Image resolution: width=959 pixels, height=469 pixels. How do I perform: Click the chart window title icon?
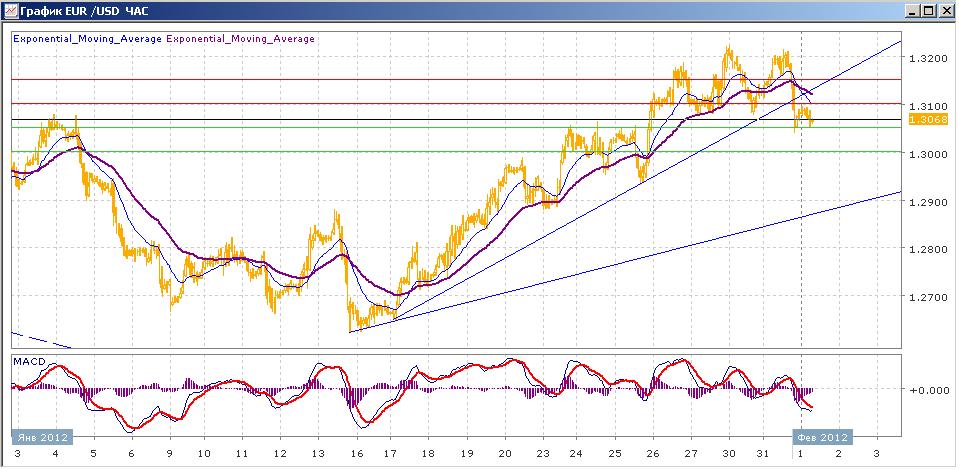pyautogui.click(x=10, y=10)
